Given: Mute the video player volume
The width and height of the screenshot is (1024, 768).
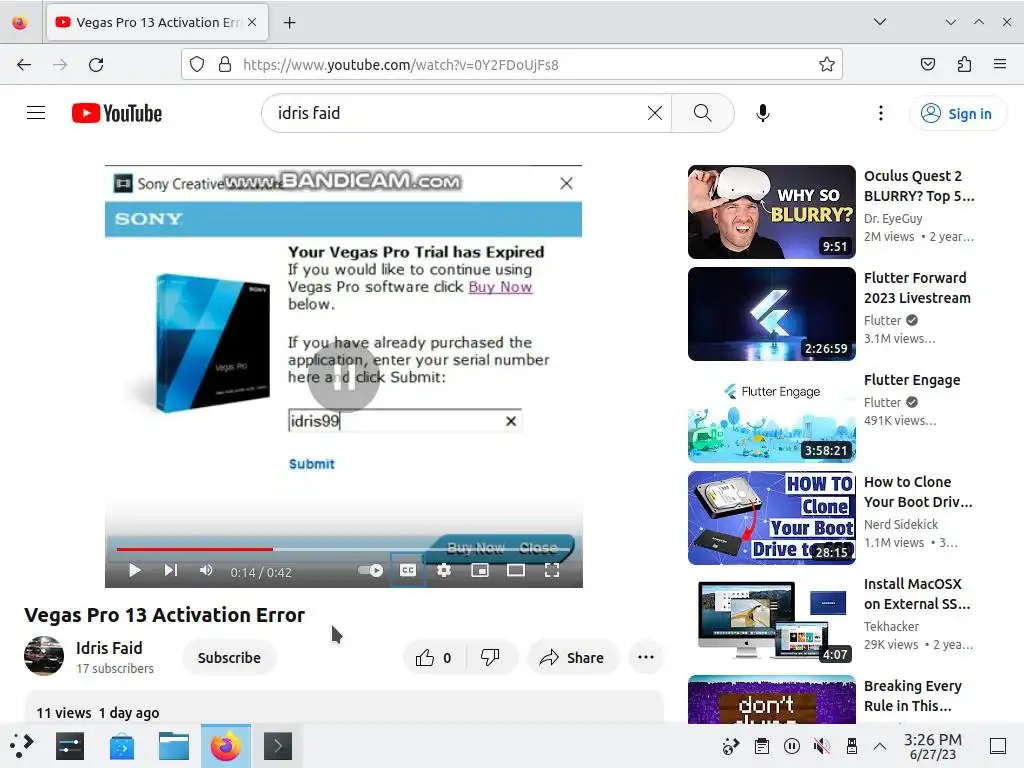Looking at the screenshot, I should tap(206, 571).
